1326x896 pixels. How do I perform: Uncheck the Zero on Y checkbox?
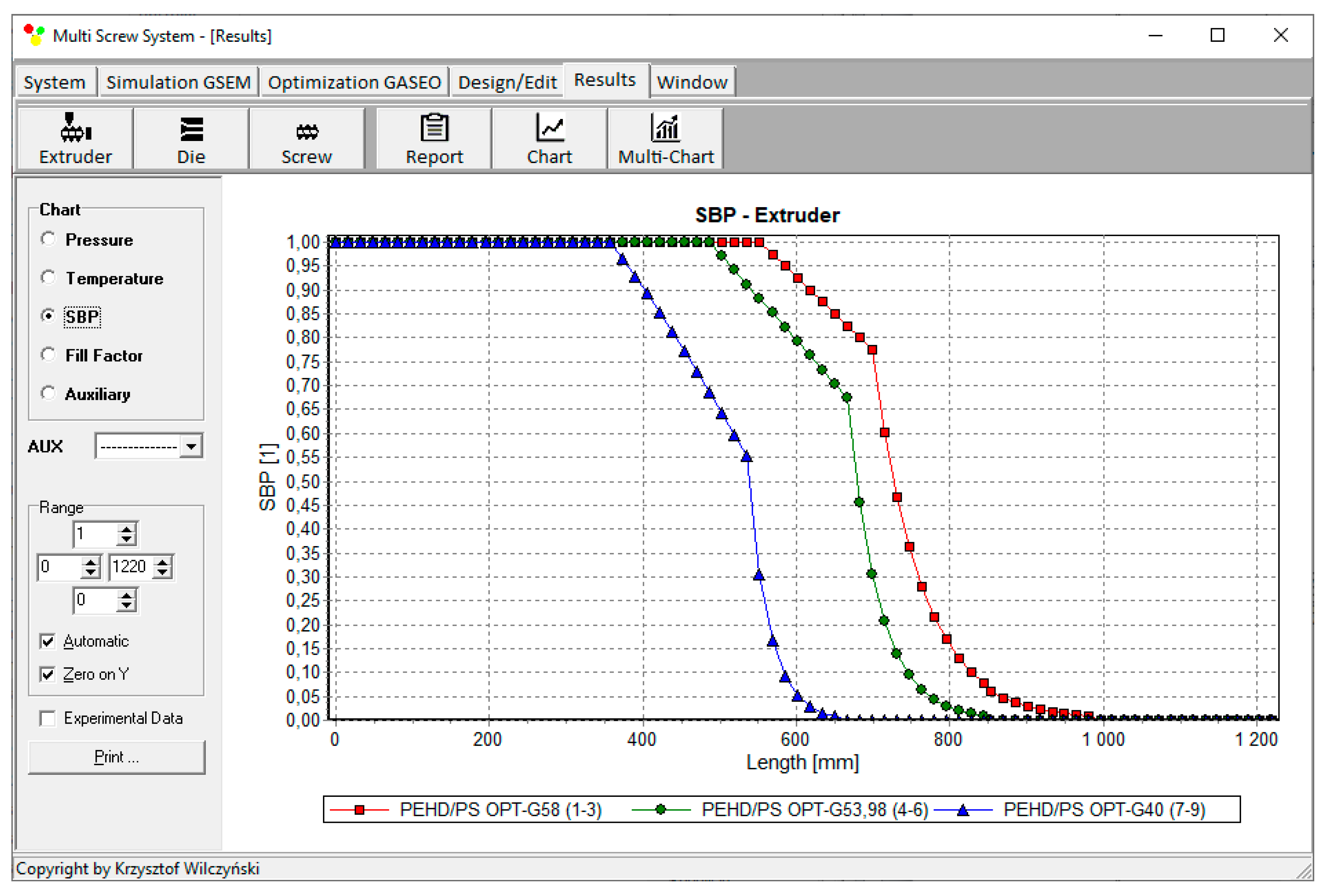tap(48, 674)
